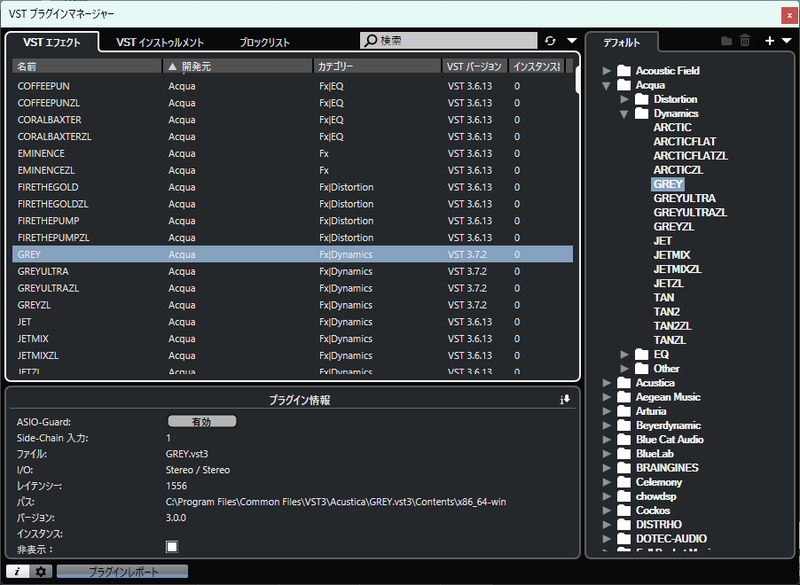The width and height of the screenshot is (800, 585).
Task: Select ARCTICFLATZL in the collection tree
Action: tap(690, 156)
